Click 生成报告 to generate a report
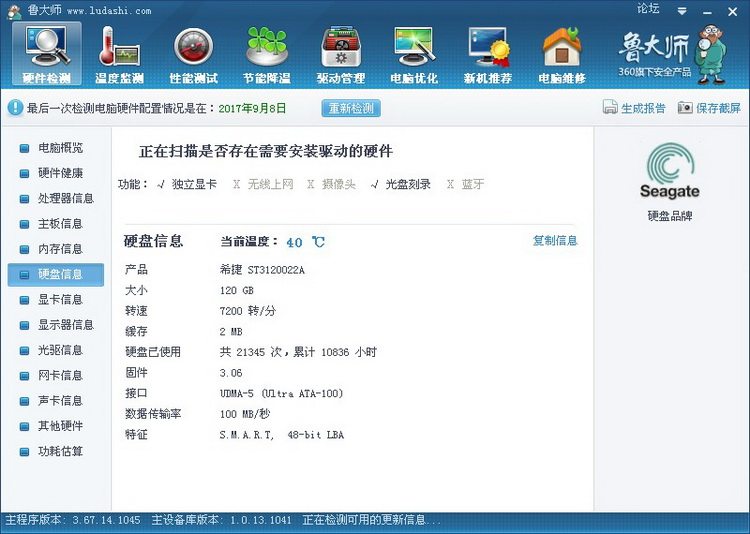Image resolution: width=750 pixels, height=534 pixels. point(634,108)
